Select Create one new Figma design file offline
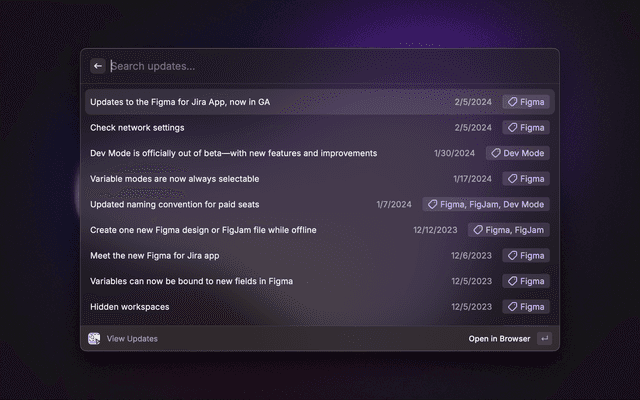Image resolution: width=640 pixels, height=400 pixels. coord(203,230)
